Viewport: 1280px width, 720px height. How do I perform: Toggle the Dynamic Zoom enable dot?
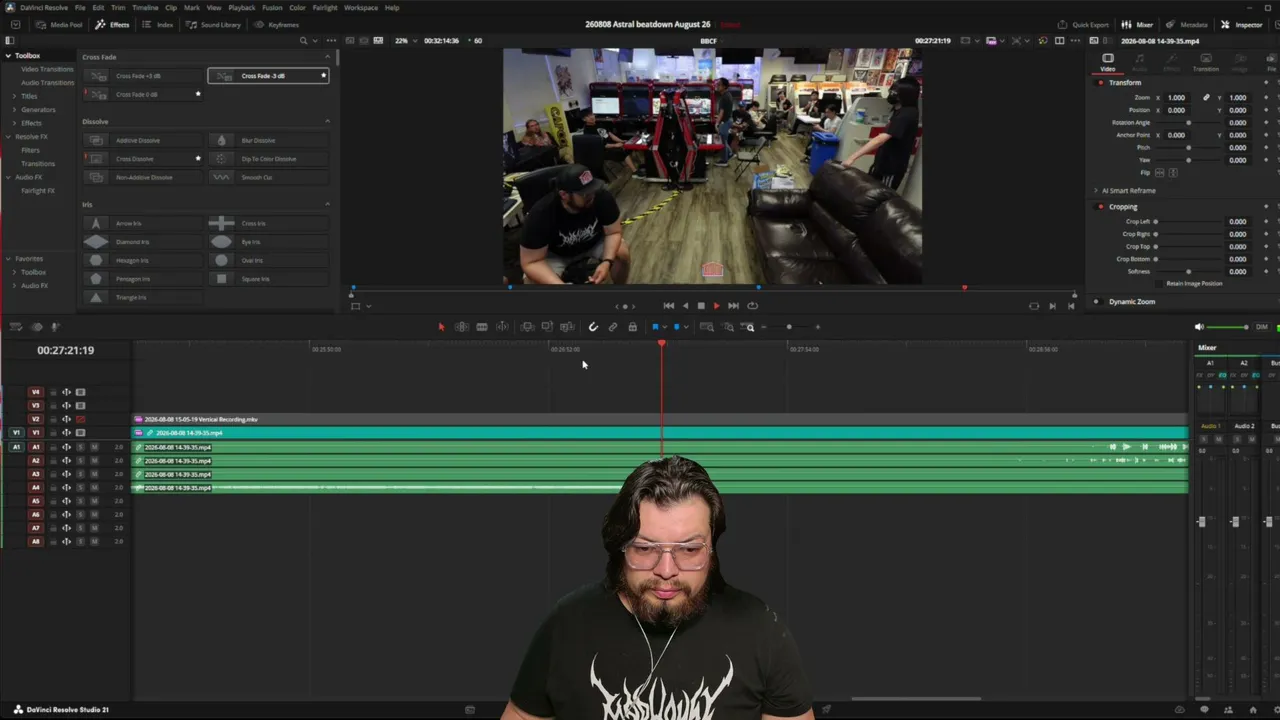[x=1096, y=302]
